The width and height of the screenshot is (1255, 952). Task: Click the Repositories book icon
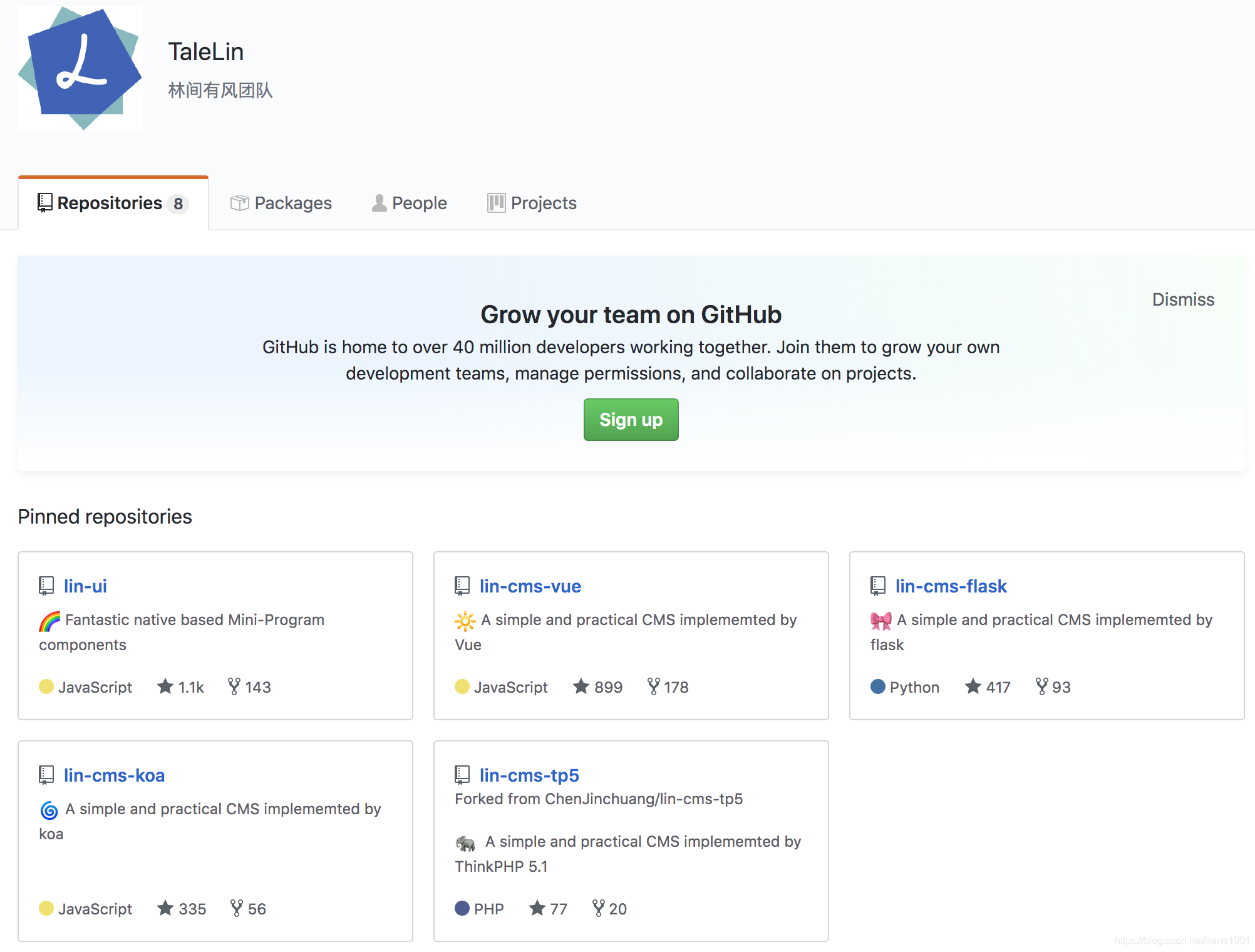tap(45, 203)
